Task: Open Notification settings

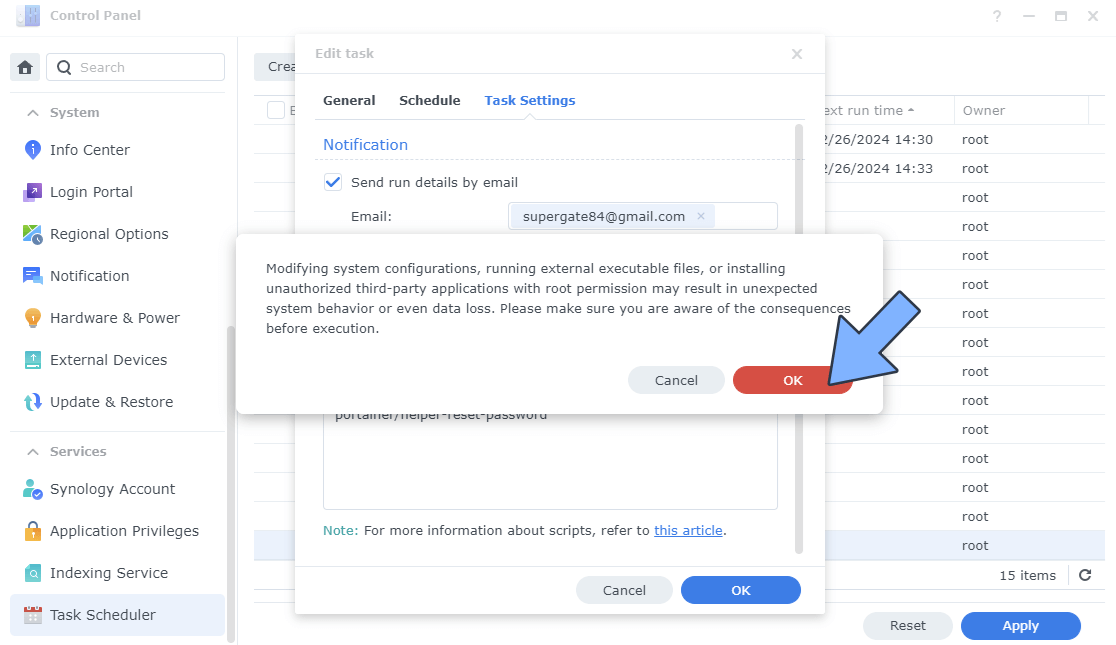Action: [90, 276]
